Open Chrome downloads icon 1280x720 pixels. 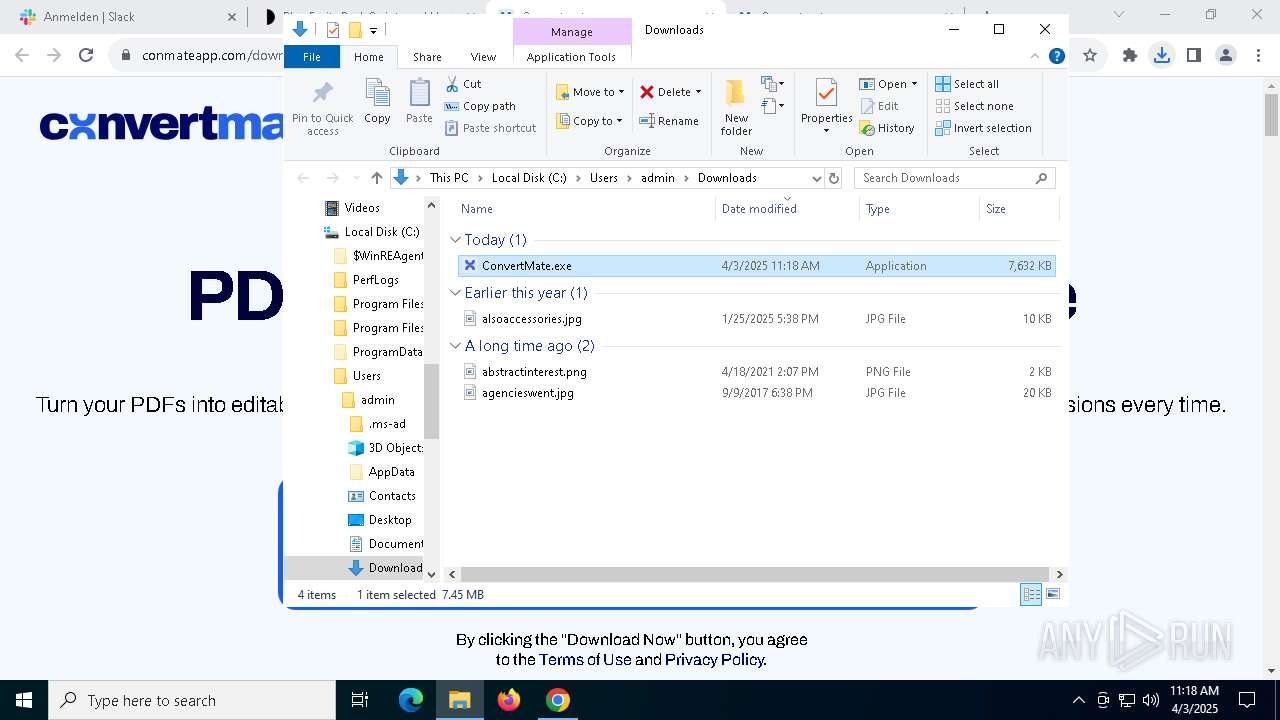[x=1161, y=56]
